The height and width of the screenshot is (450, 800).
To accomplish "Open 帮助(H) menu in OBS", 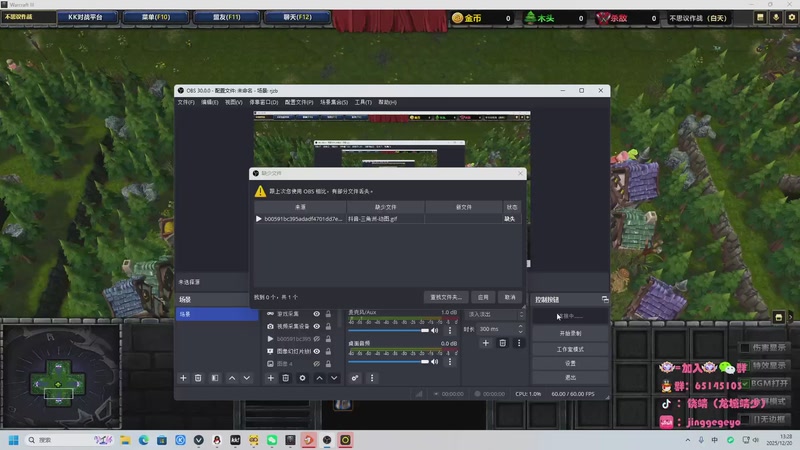I will pyautogui.click(x=387, y=102).
